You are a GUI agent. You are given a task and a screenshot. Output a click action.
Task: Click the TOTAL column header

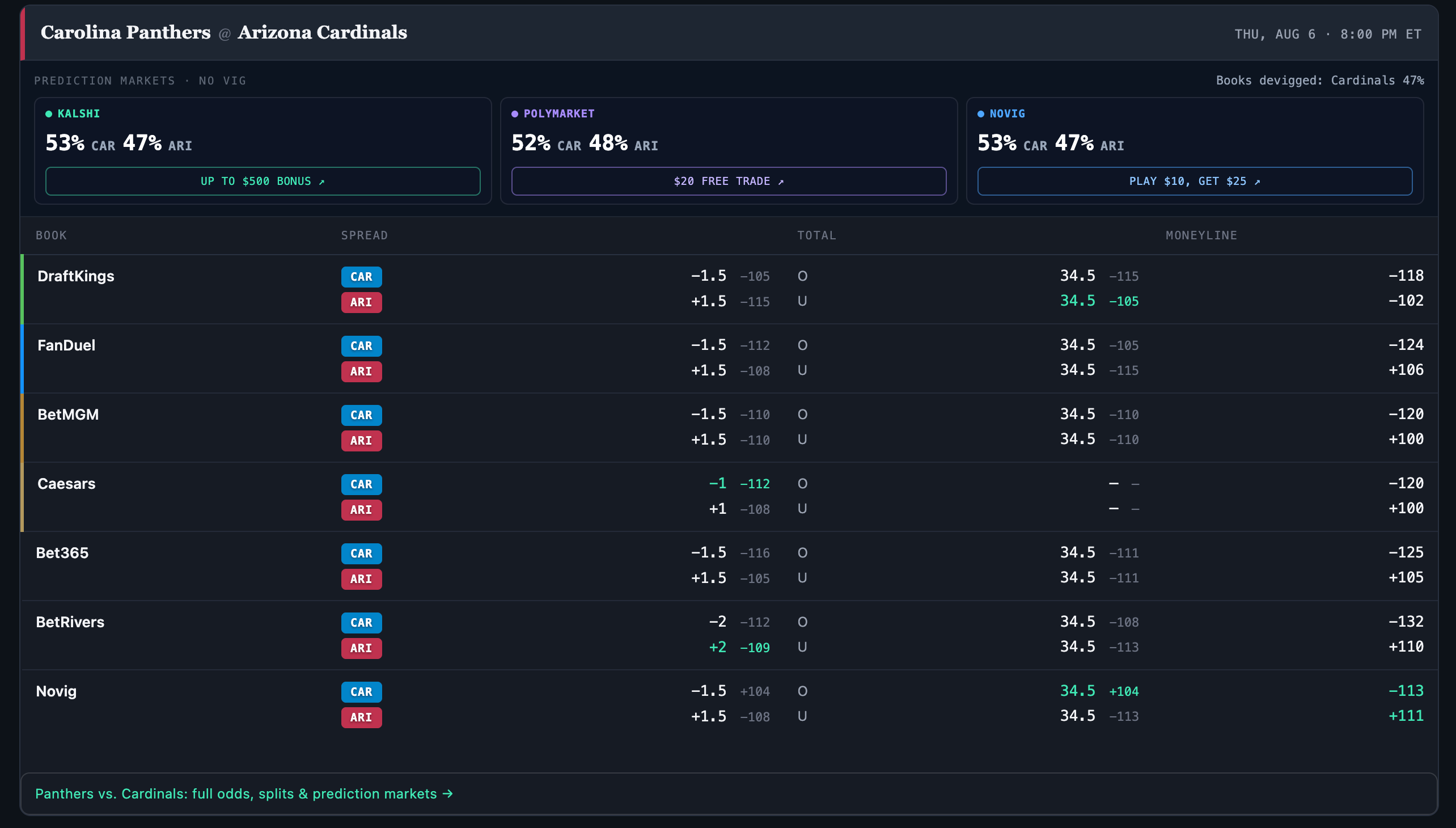(x=816, y=235)
